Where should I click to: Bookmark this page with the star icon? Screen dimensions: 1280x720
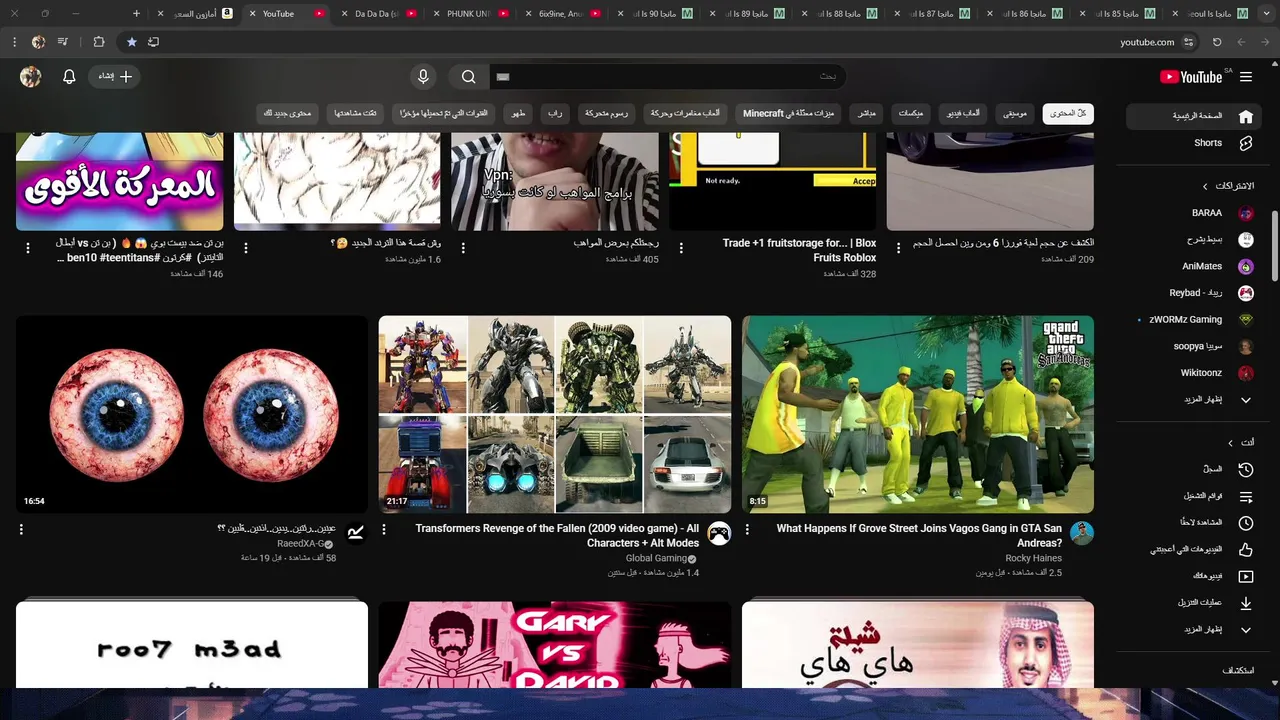[x=132, y=42]
